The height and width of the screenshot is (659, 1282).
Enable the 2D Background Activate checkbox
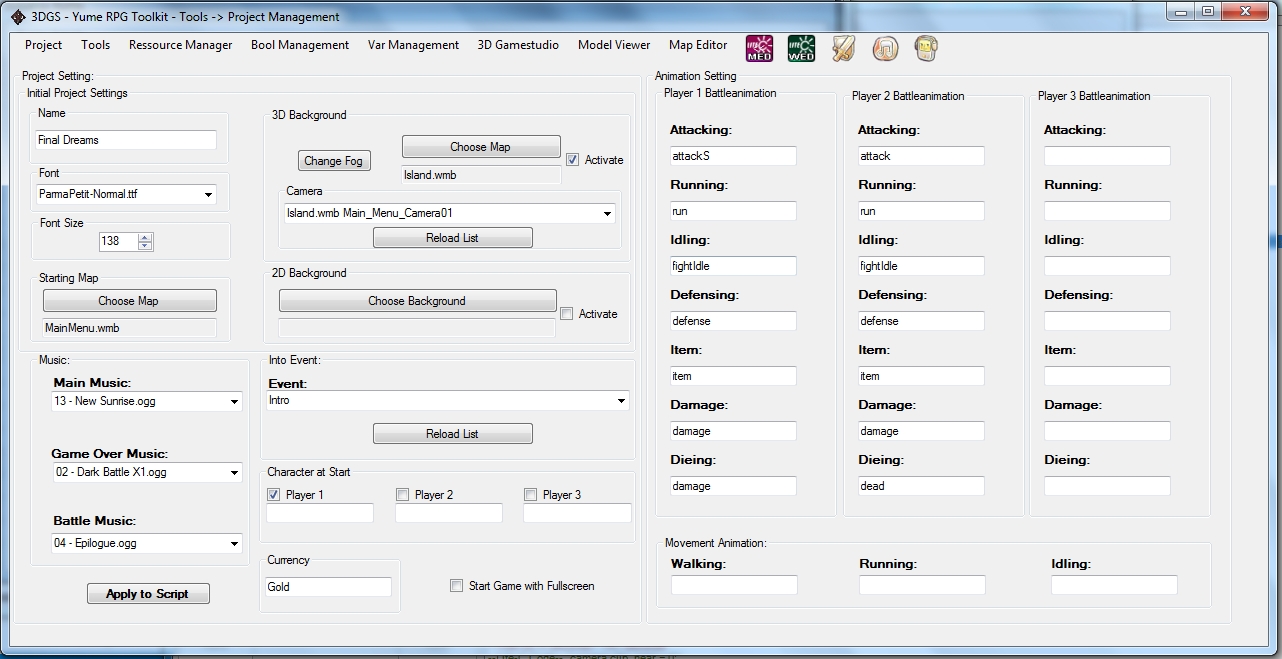tap(567, 314)
